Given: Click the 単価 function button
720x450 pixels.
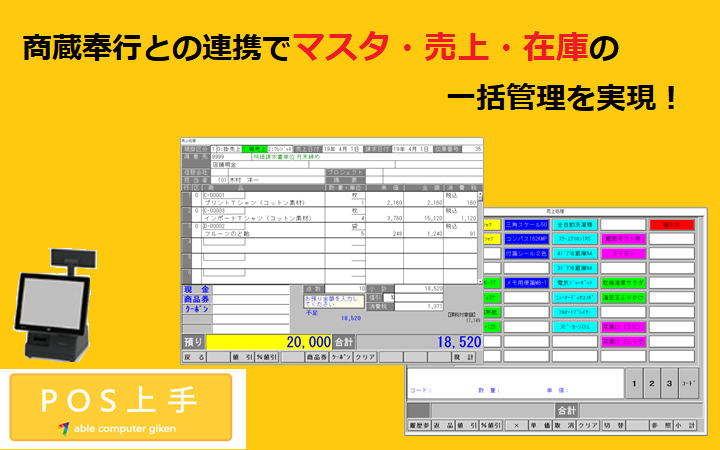Looking at the screenshot, I should click(540, 426).
